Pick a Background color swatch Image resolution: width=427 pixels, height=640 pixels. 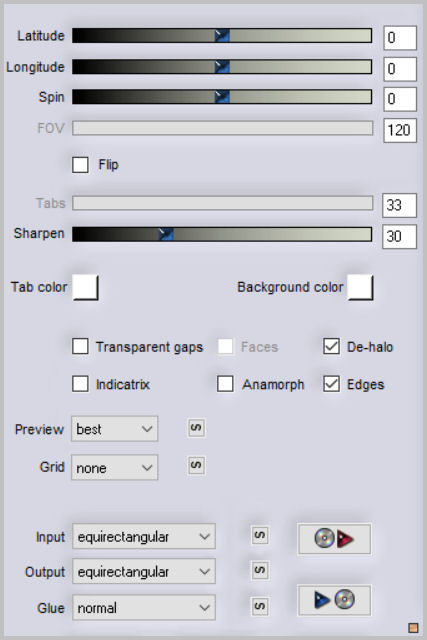360,287
